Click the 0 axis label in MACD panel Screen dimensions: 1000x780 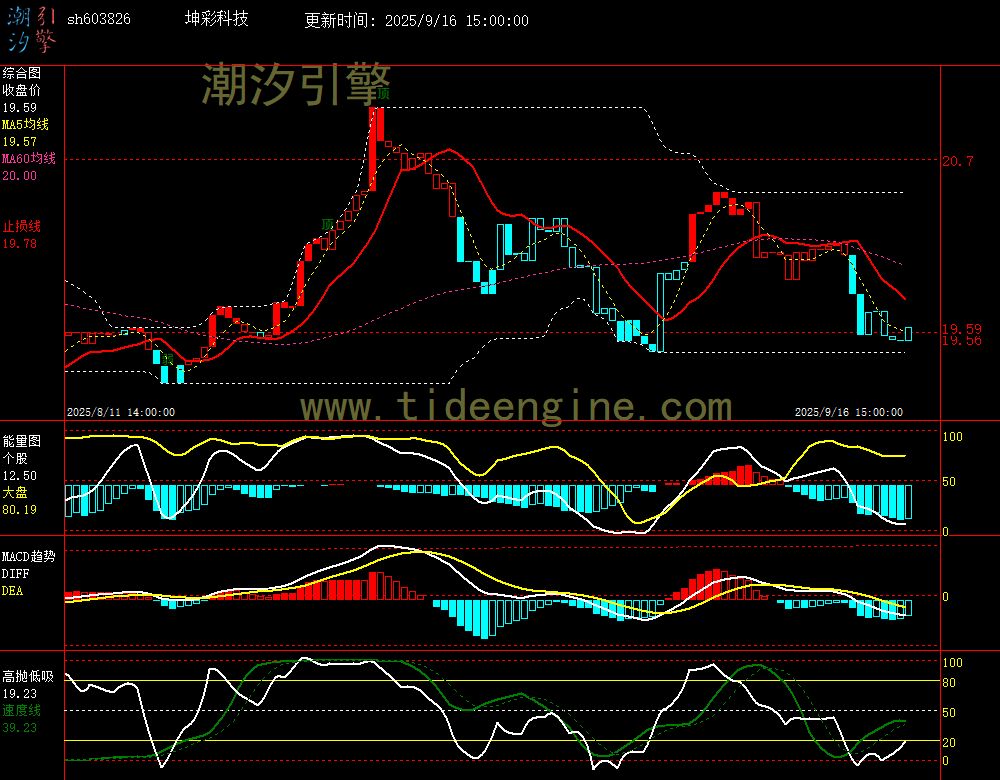pyautogui.click(x=945, y=596)
